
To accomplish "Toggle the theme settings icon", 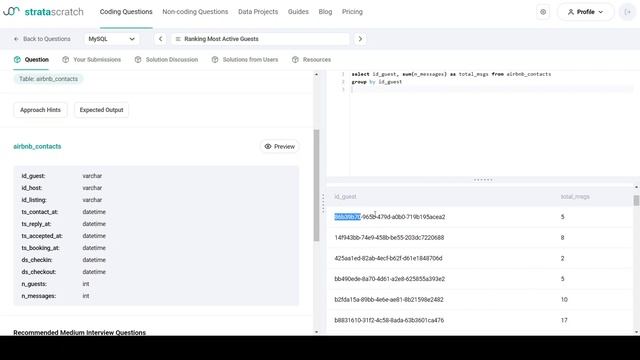I will pyautogui.click(x=543, y=12).
